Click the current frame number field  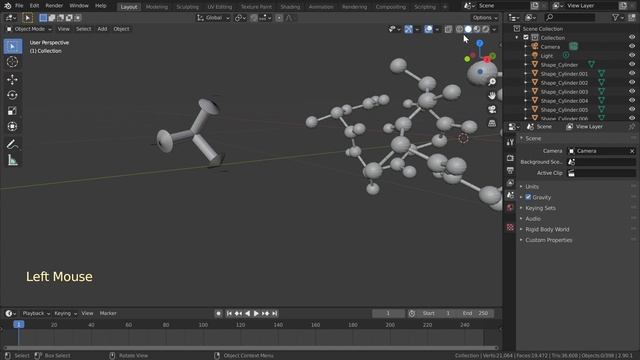[388, 313]
